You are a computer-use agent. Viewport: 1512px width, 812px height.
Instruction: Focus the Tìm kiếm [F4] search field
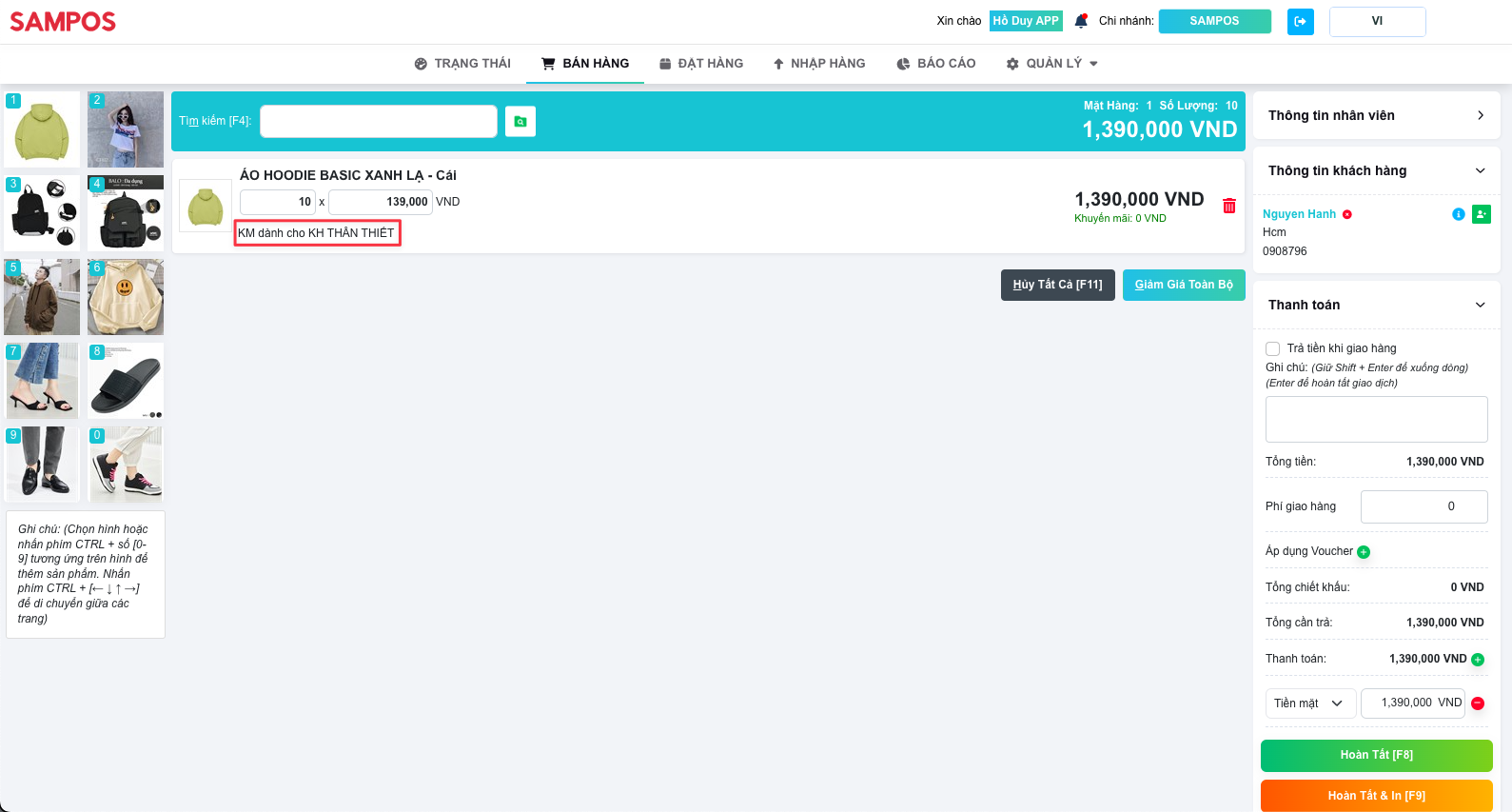point(379,121)
